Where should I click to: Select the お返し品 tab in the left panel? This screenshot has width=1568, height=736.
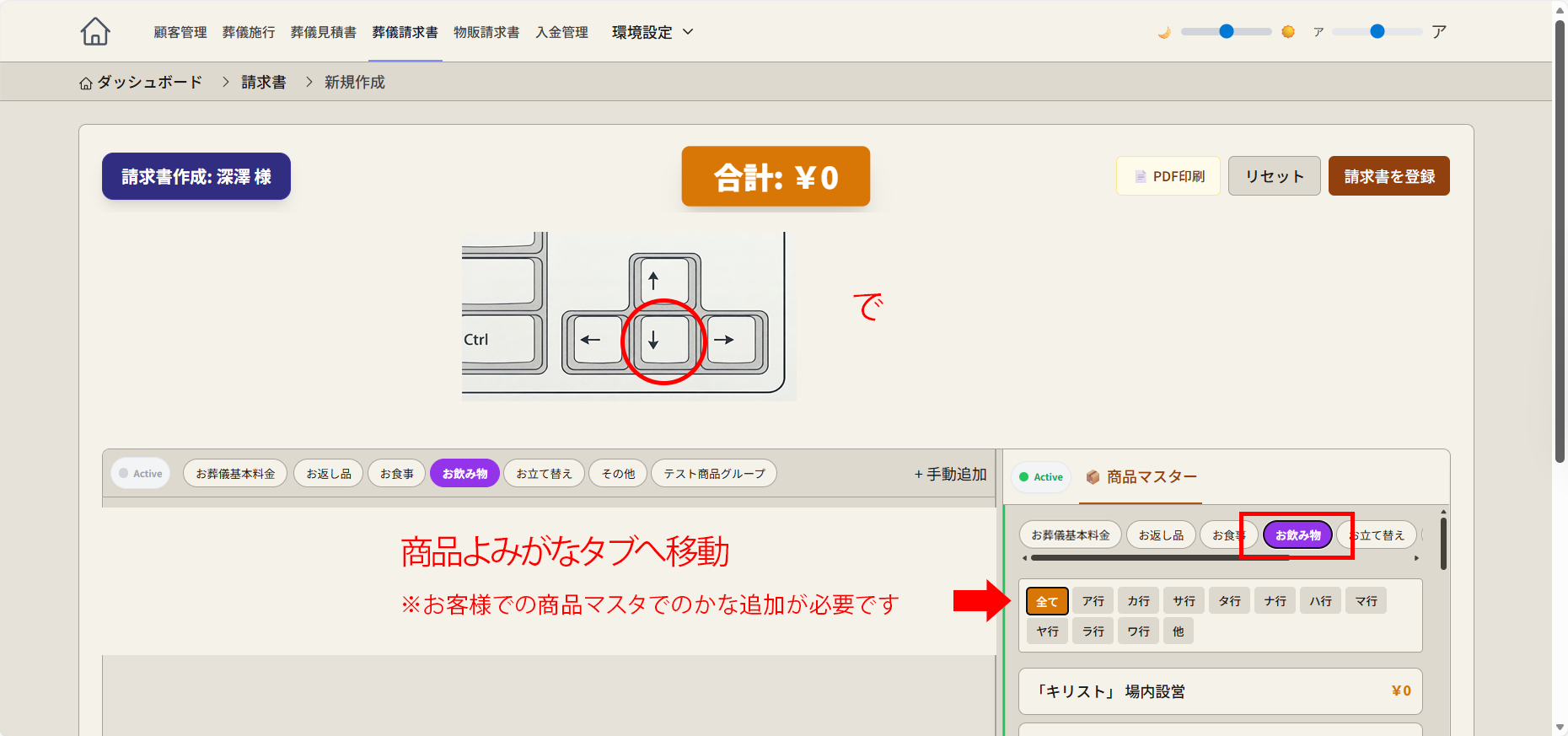pyautogui.click(x=329, y=474)
